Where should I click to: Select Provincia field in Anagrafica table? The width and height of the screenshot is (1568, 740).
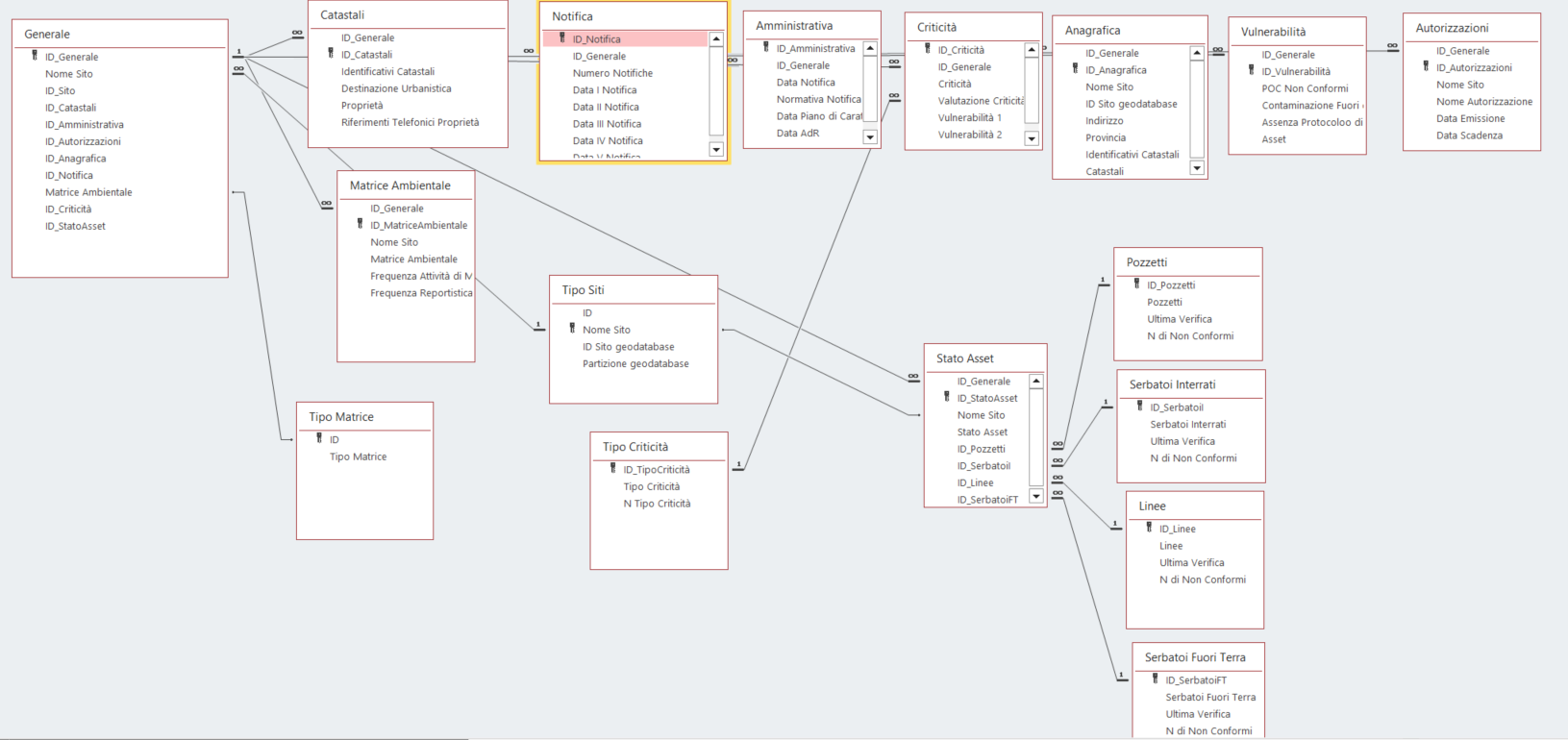pos(1106,137)
